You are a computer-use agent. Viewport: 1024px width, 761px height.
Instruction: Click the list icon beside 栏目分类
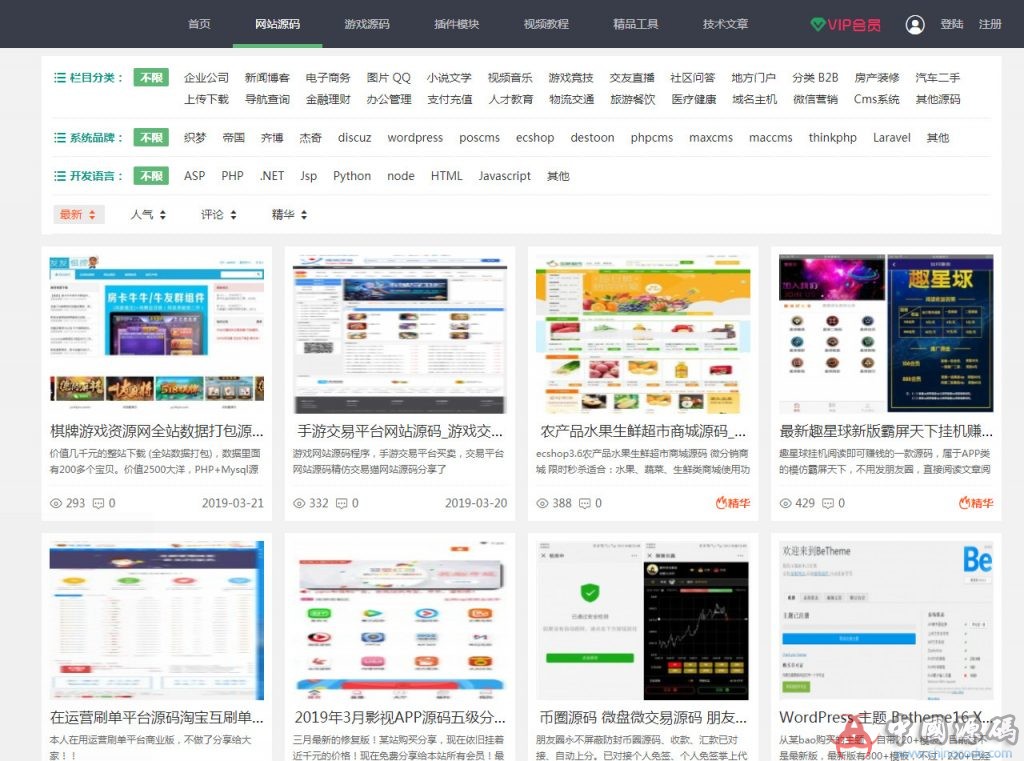click(x=61, y=77)
